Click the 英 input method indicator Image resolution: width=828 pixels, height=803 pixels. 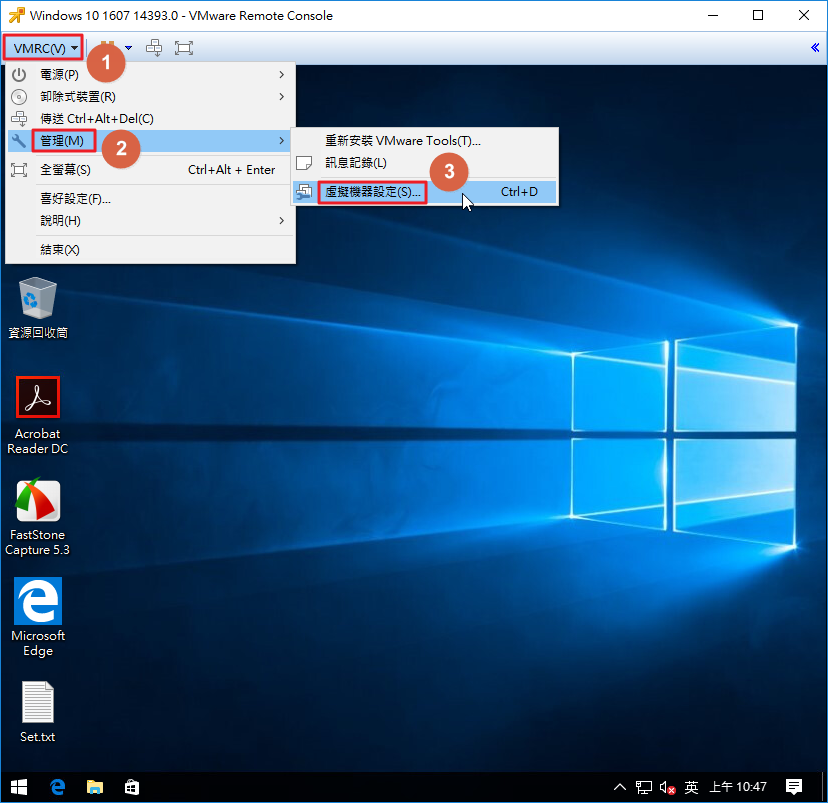tap(691, 787)
